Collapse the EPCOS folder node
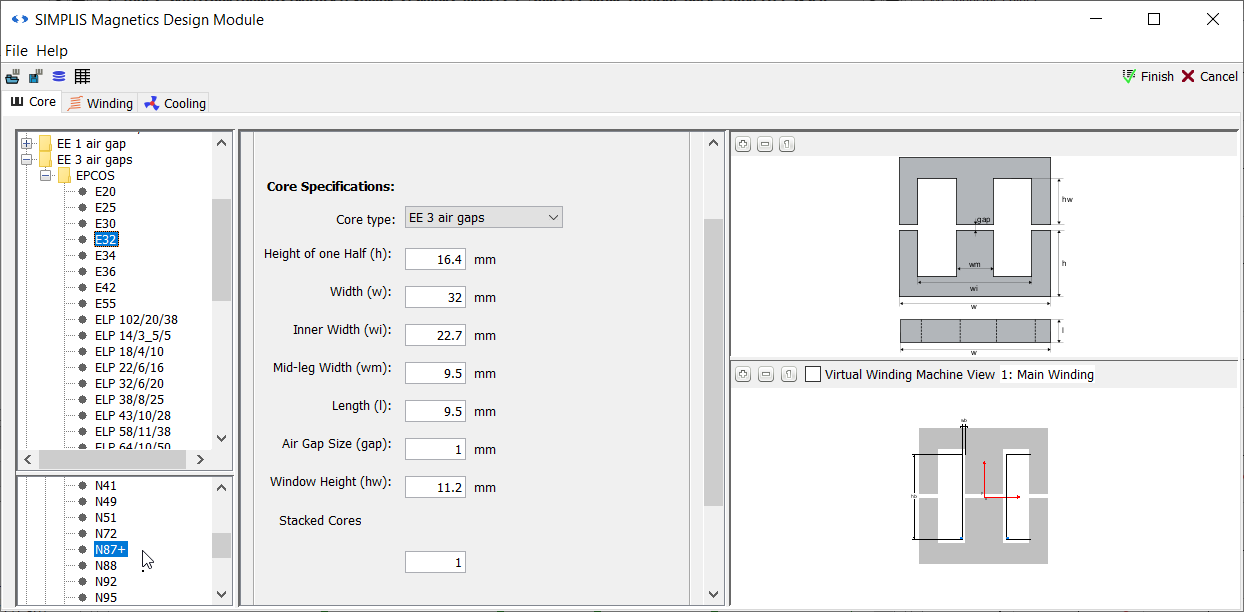1244x612 pixels. coord(46,176)
